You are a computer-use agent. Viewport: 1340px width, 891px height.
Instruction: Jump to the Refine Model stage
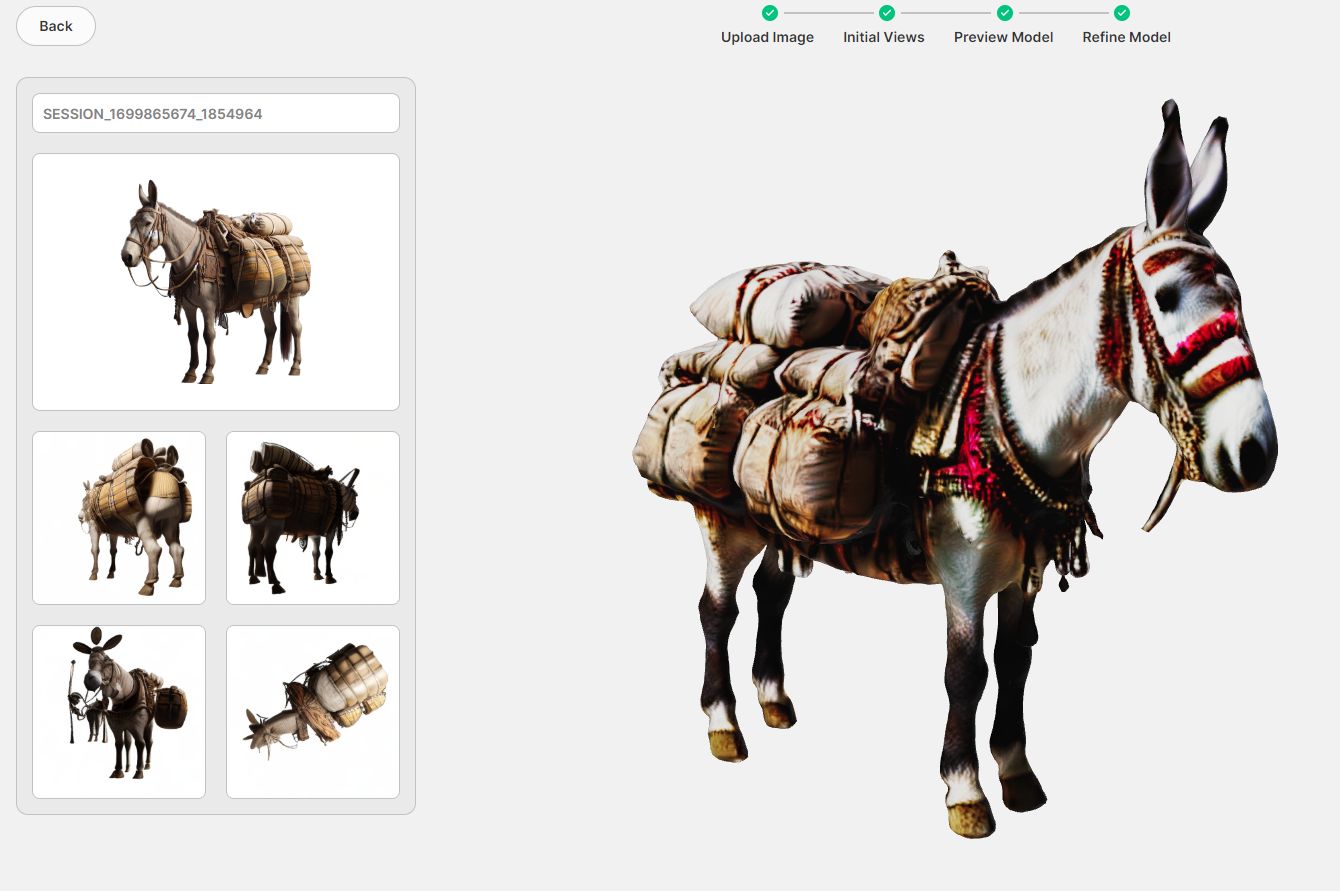(x=1126, y=37)
